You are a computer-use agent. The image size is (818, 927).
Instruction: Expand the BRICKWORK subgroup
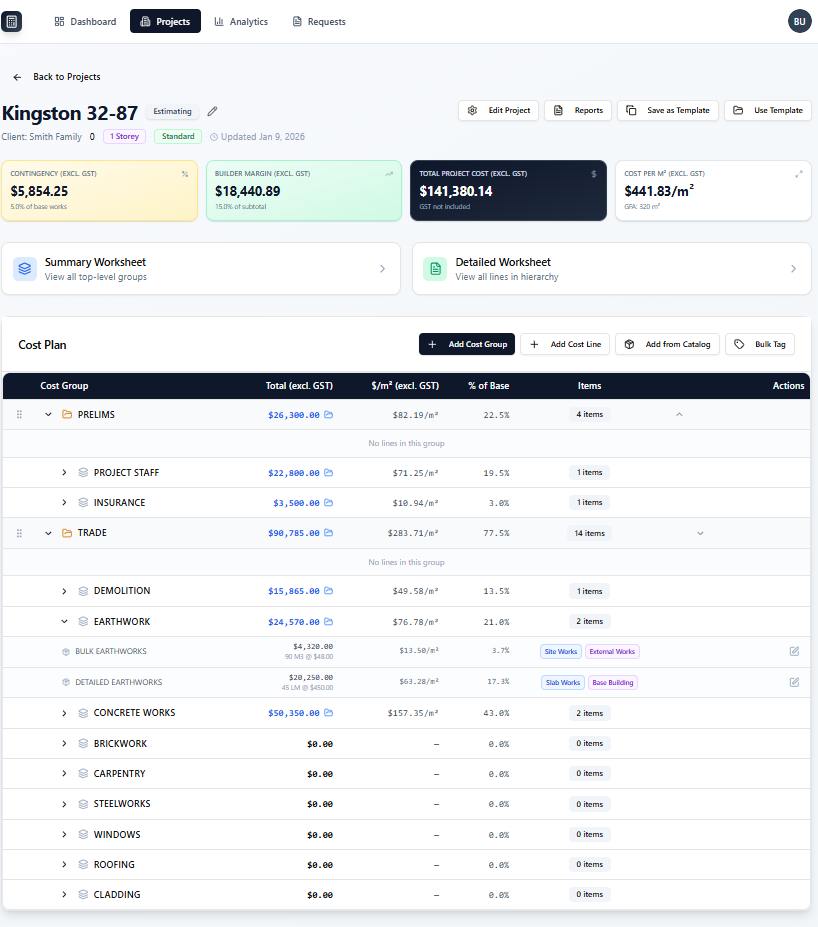(64, 744)
